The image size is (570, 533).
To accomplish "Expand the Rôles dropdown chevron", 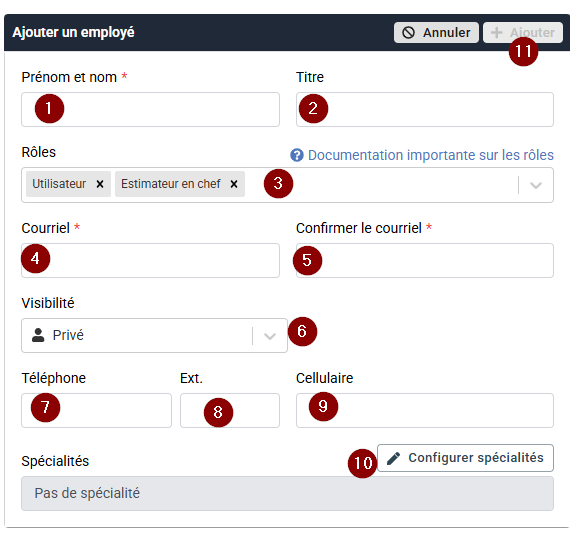I will pyautogui.click(x=536, y=185).
